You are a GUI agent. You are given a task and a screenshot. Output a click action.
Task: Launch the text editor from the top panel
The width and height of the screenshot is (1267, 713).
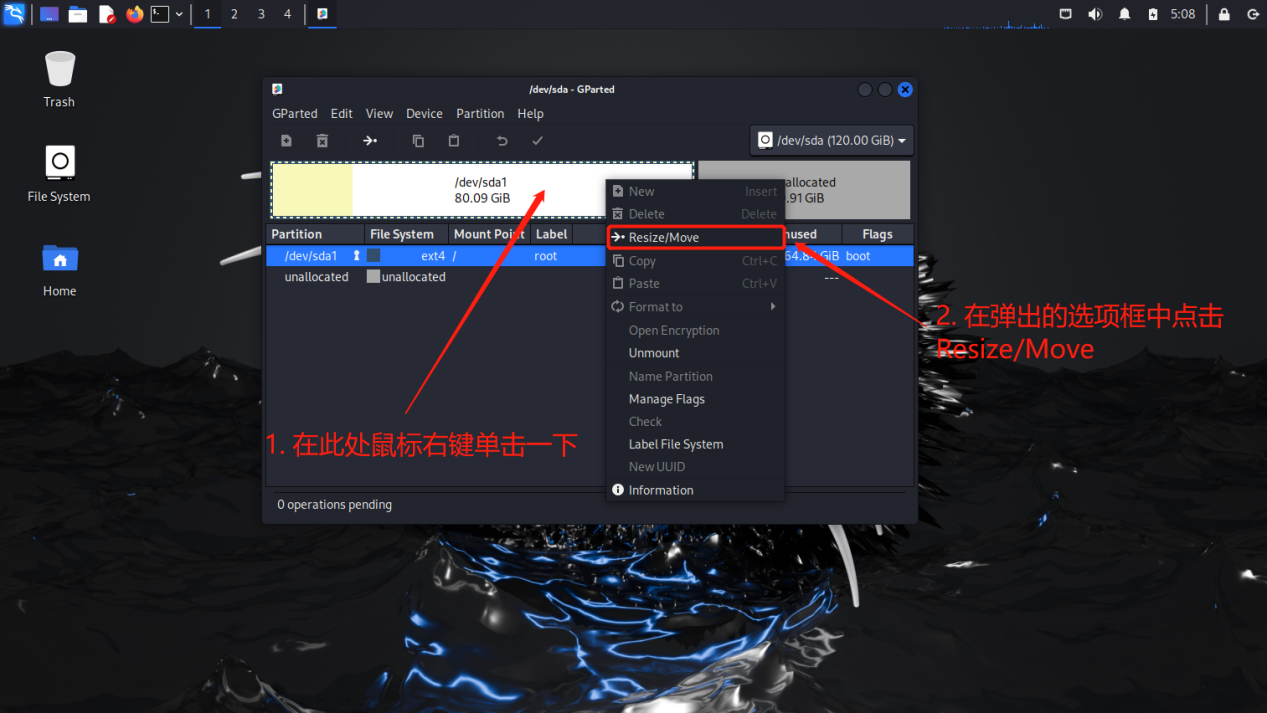[106, 14]
